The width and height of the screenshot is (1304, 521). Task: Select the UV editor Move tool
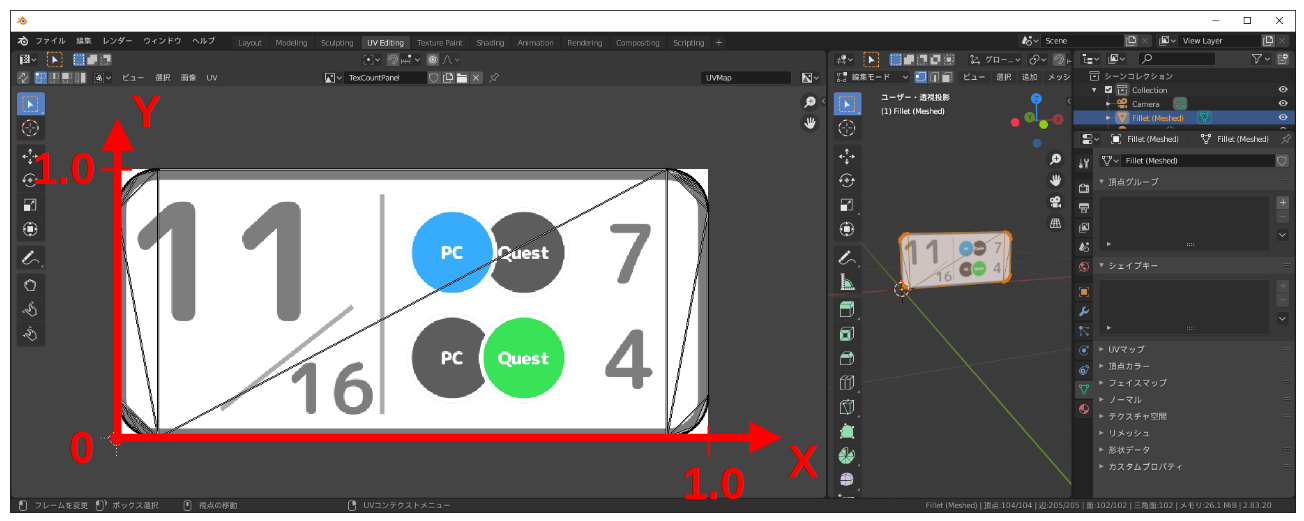point(30,156)
